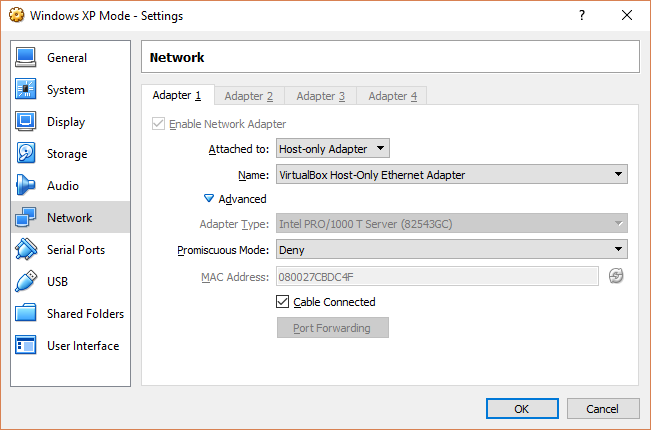Click the Cancel button

pyautogui.click(x=603, y=409)
